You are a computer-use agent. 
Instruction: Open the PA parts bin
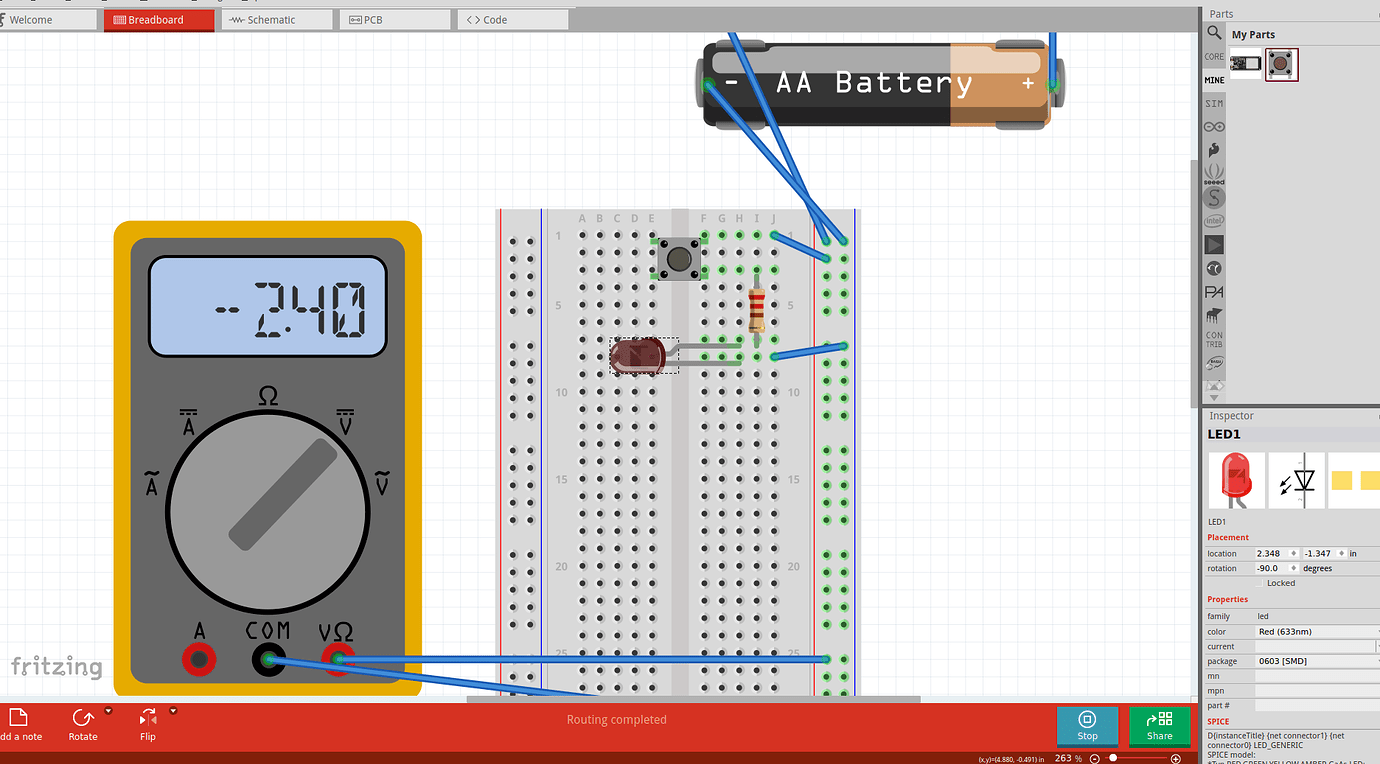tap(1214, 292)
